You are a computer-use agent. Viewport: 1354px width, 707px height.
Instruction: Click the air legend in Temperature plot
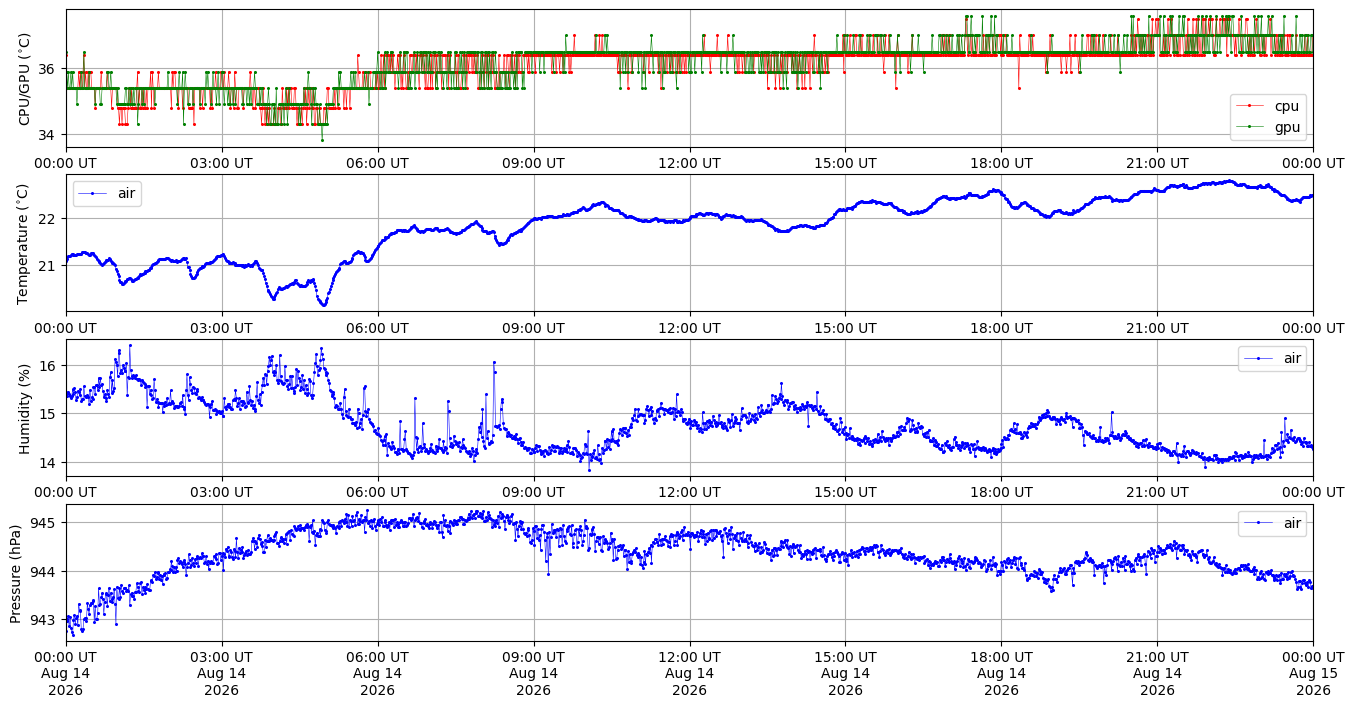click(x=108, y=193)
